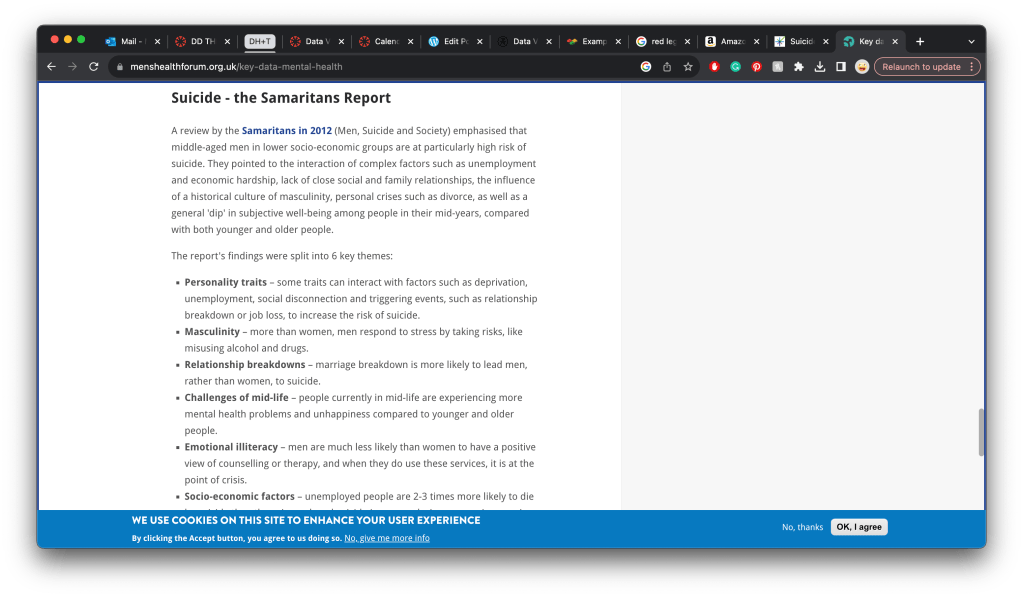
Task: Open the Extensions puzzle piece menu
Action: (798, 67)
